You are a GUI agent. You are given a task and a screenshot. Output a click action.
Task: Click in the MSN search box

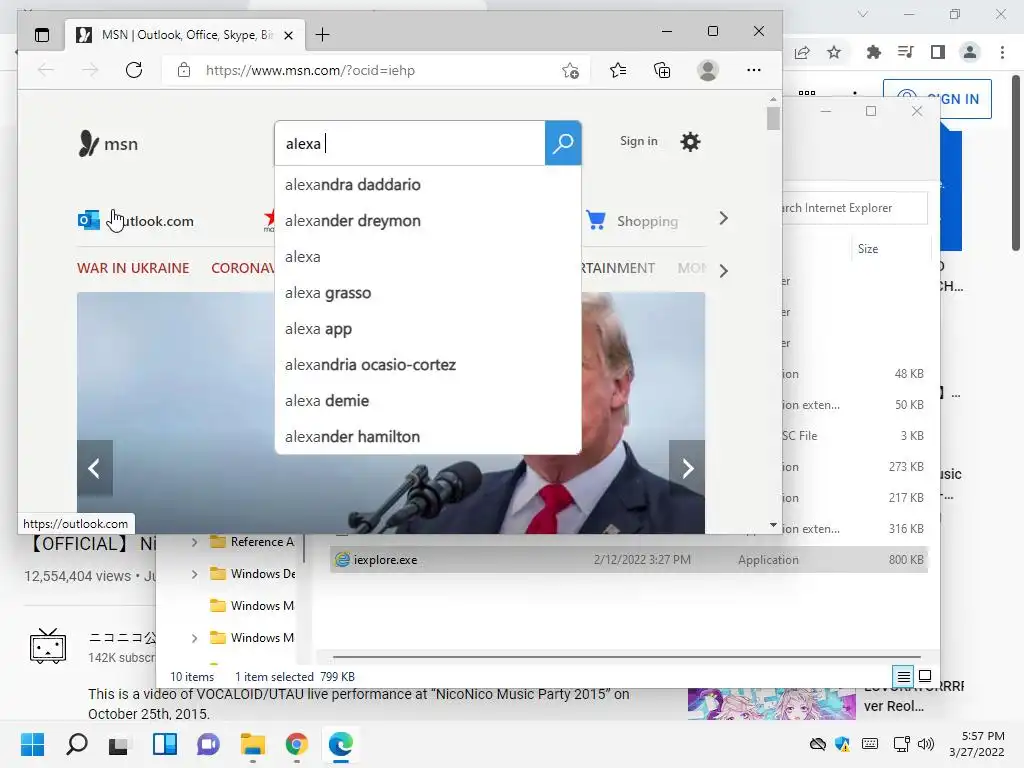[x=410, y=143]
